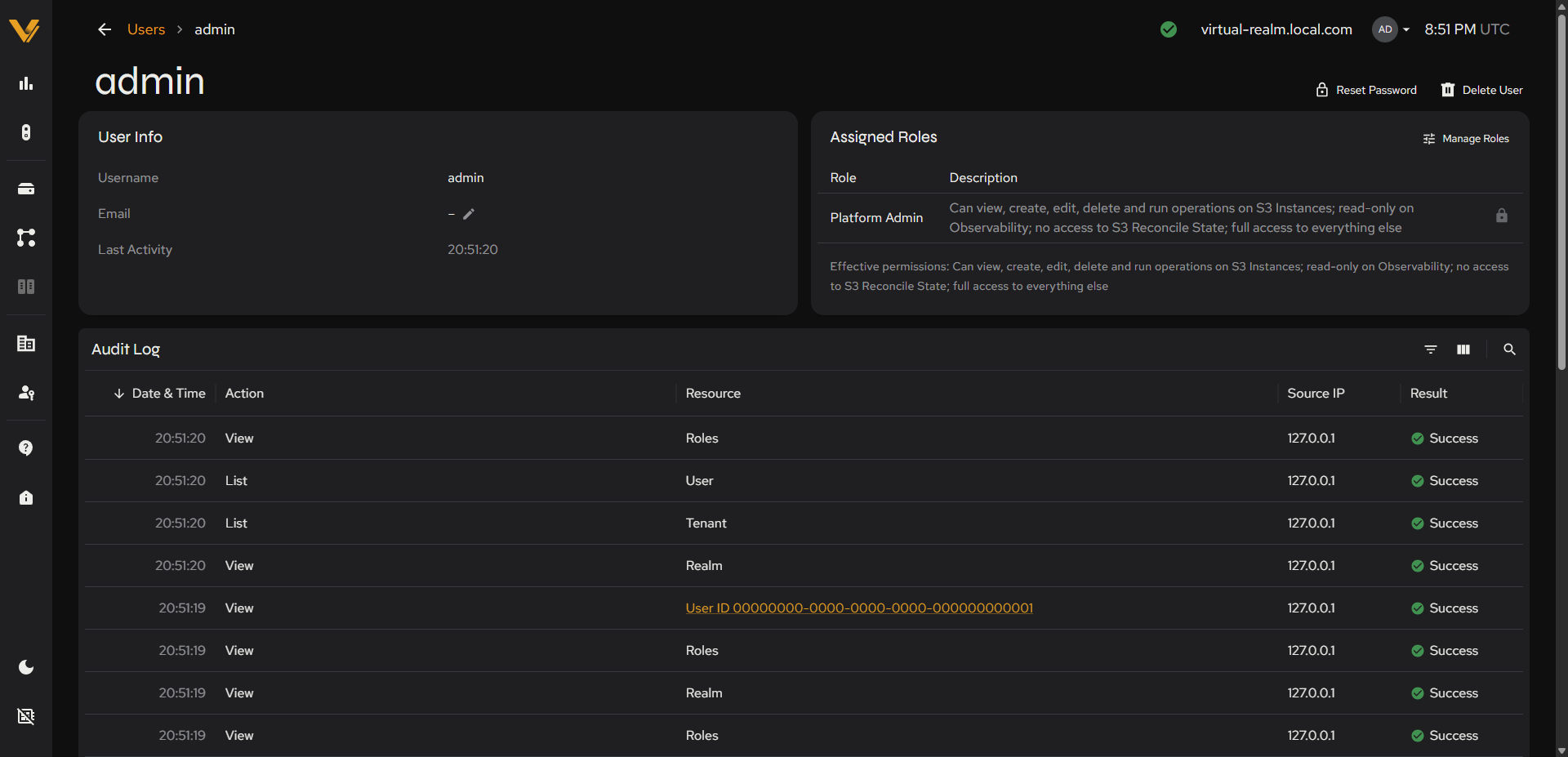Click the crossed-out display icon at sidebar bottom
The height and width of the screenshot is (757, 1568).
point(26,716)
